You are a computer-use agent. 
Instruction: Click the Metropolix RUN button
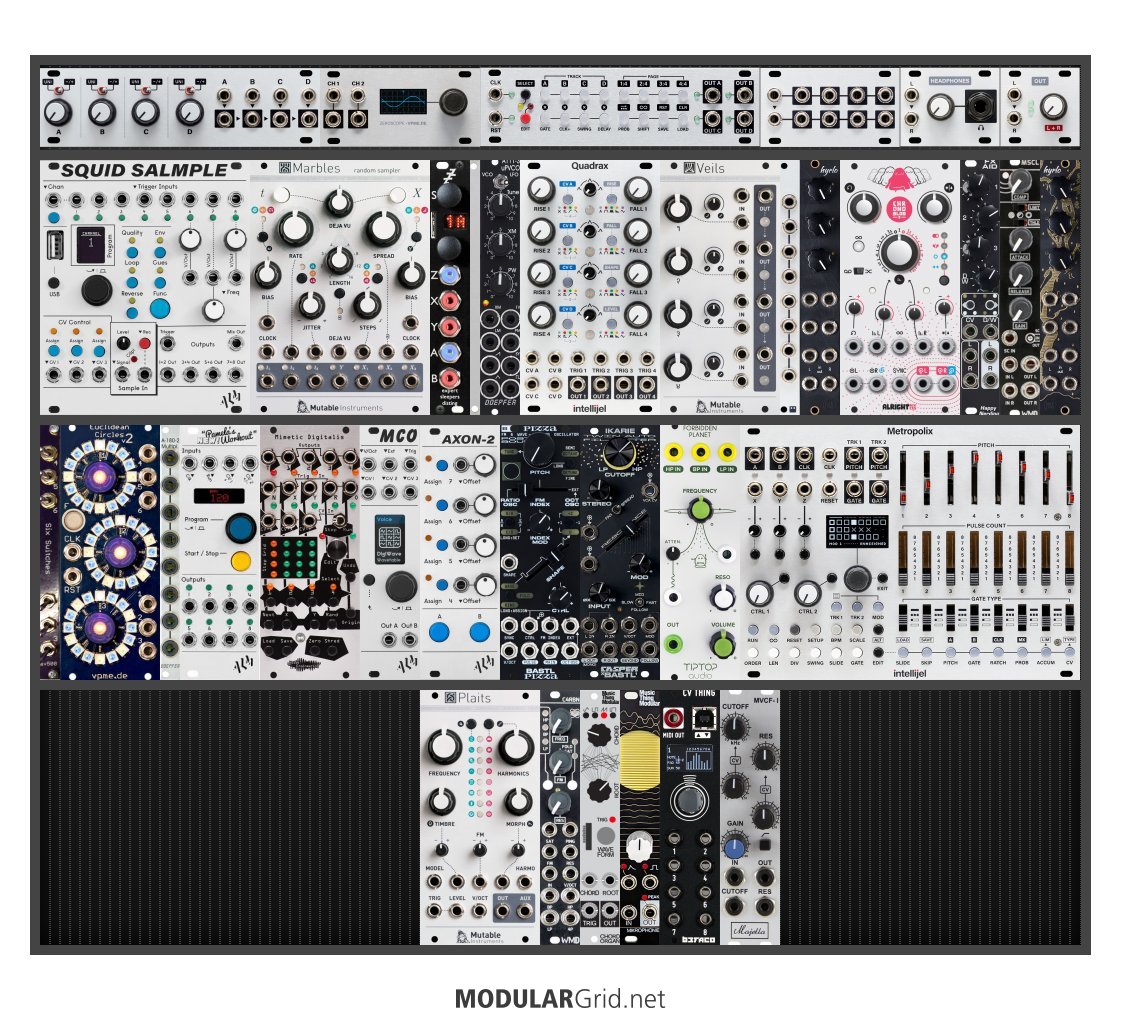tap(753, 630)
